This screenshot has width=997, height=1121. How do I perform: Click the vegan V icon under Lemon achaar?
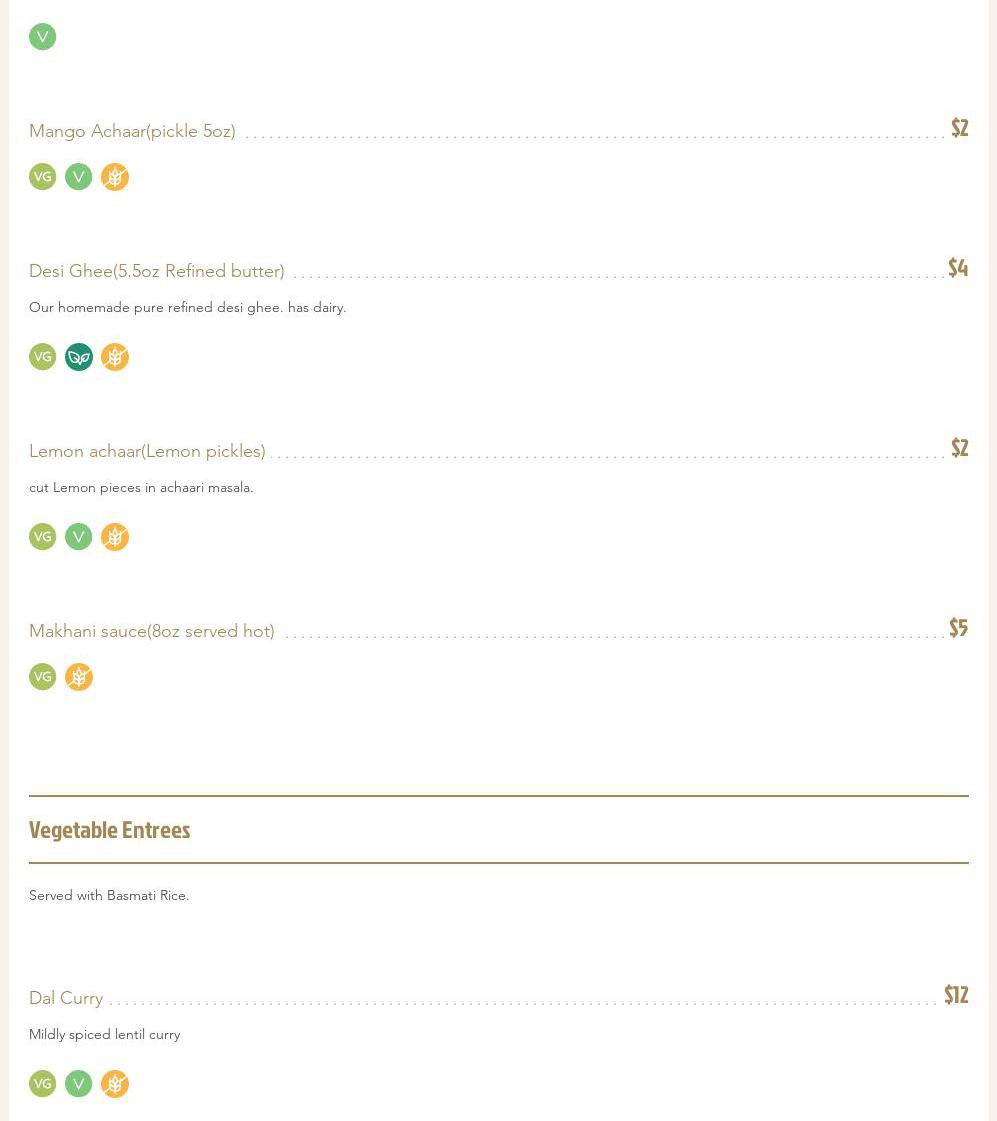point(79,537)
